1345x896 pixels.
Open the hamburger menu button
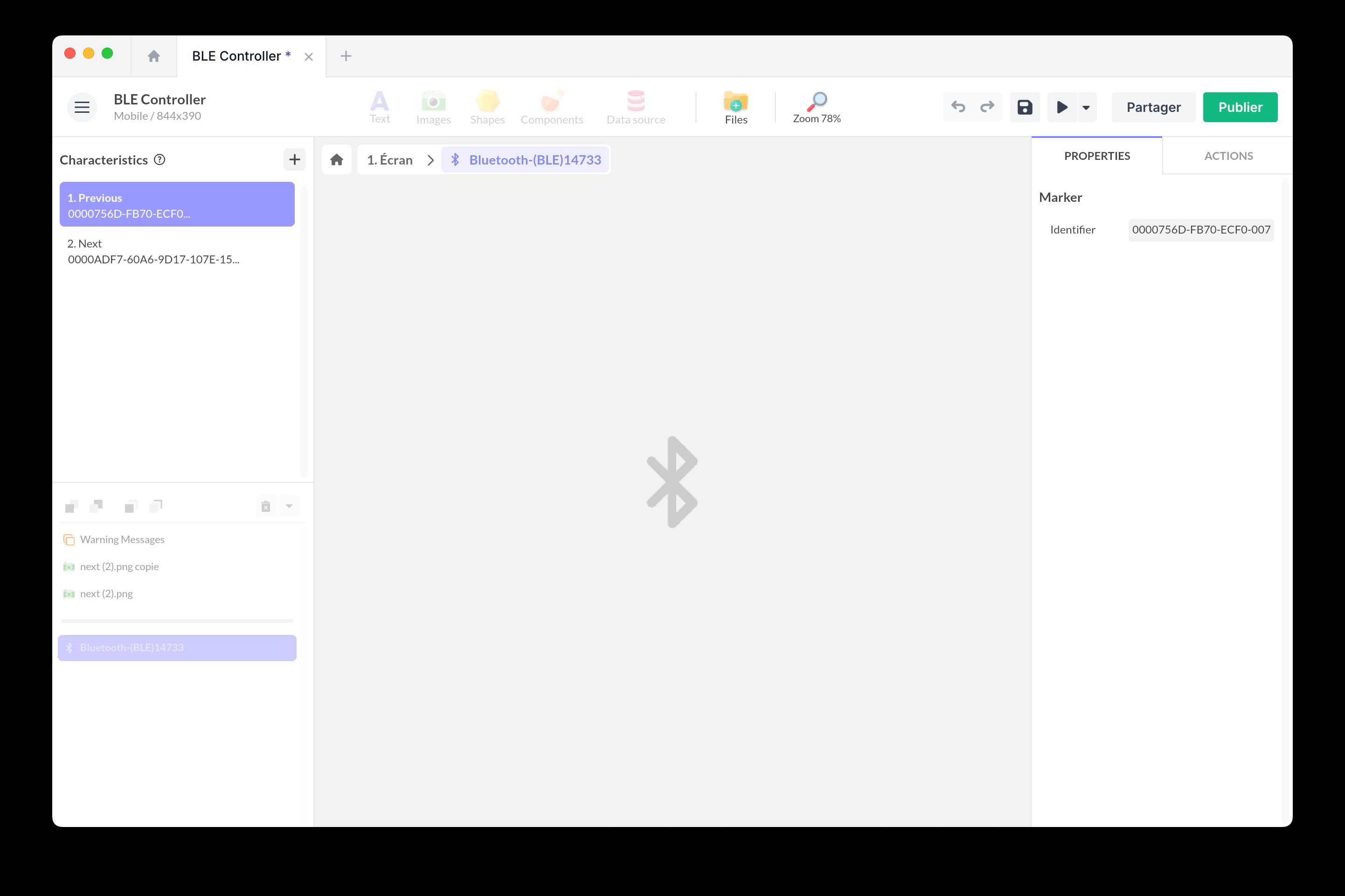point(82,107)
